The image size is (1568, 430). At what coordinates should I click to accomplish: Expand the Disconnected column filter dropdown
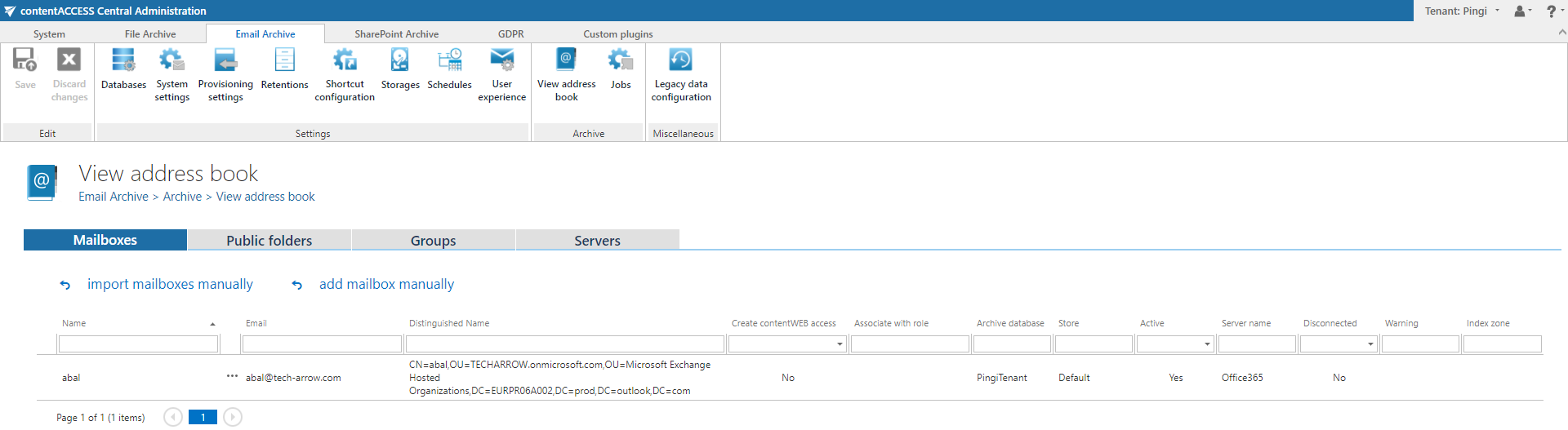pyautogui.click(x=1370, y=345)
